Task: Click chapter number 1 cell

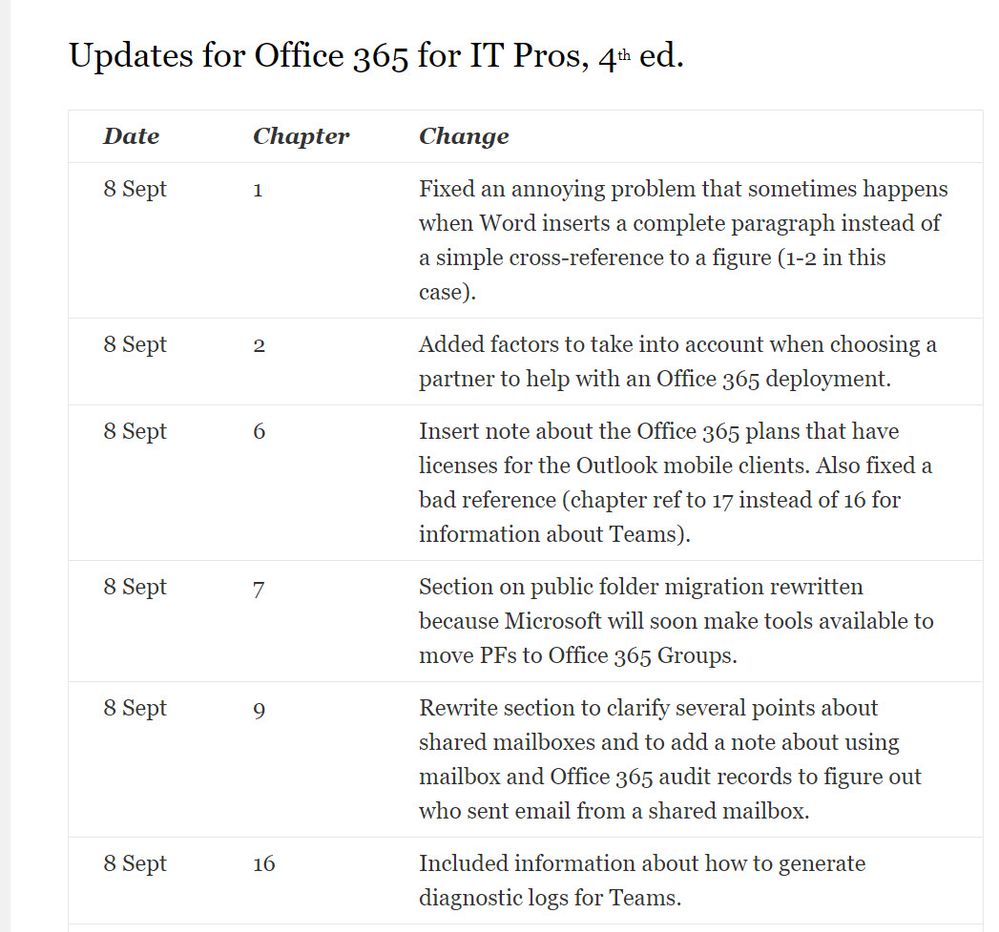Action: tap(258, 190)
